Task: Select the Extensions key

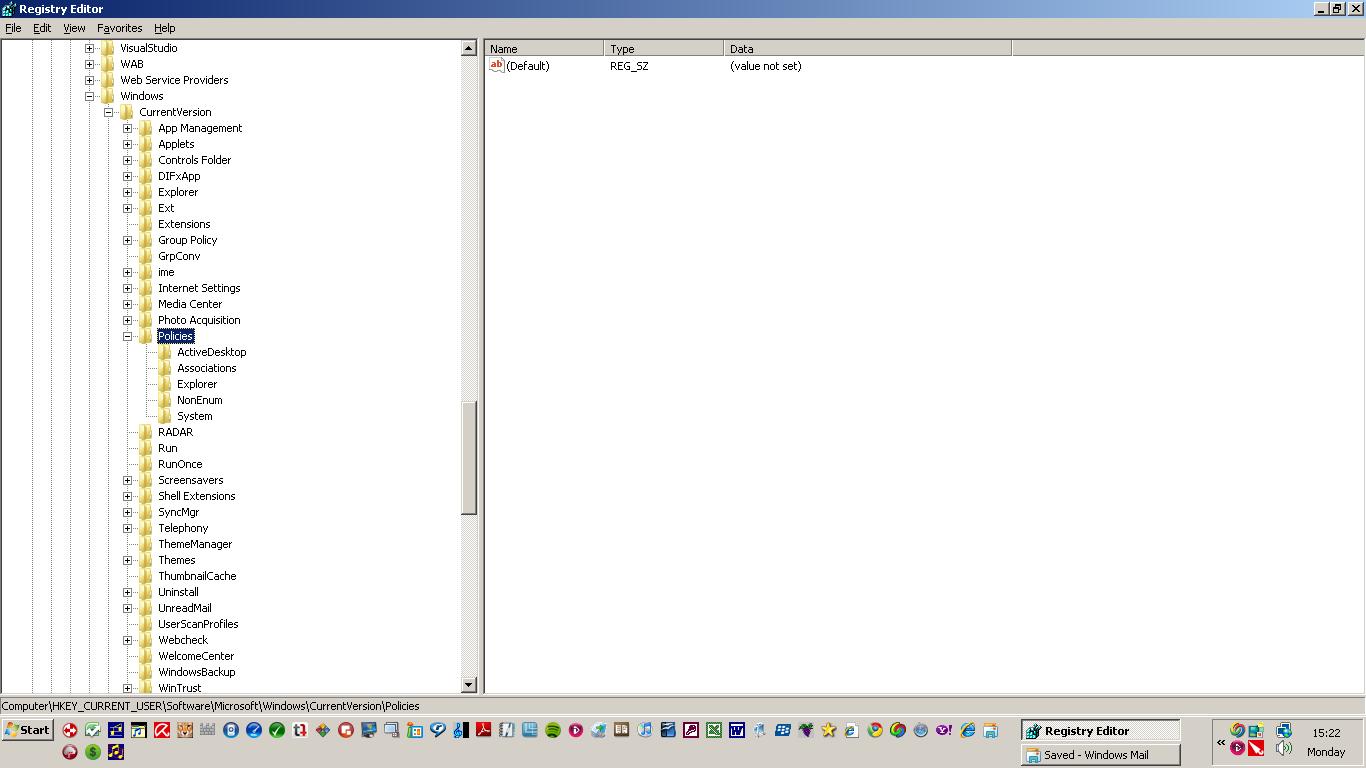Action: [184, 224]
